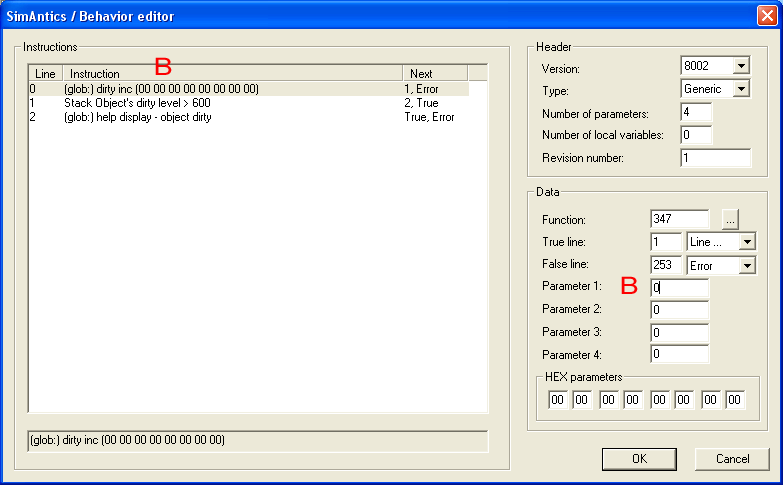Click the Instruction column header

(x=233, y=73)
